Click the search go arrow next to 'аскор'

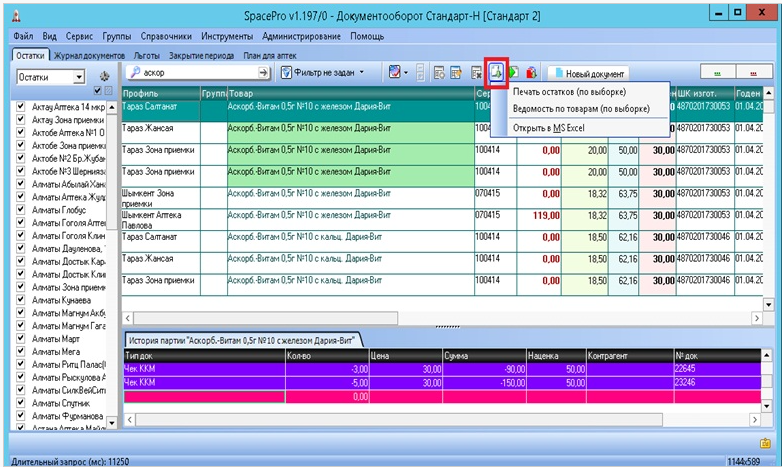(x=263, y=73)
